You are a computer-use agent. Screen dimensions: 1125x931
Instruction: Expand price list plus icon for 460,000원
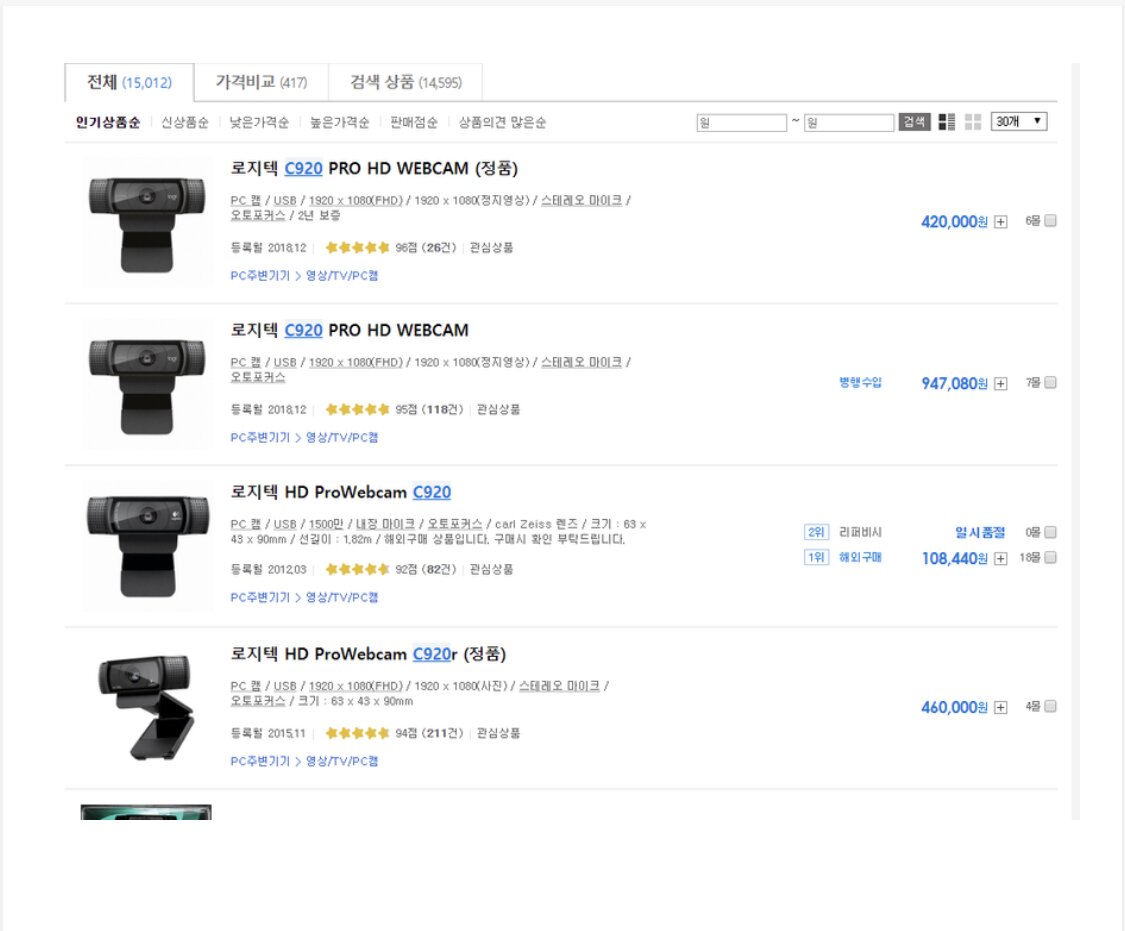click(x=1001, y=708)
